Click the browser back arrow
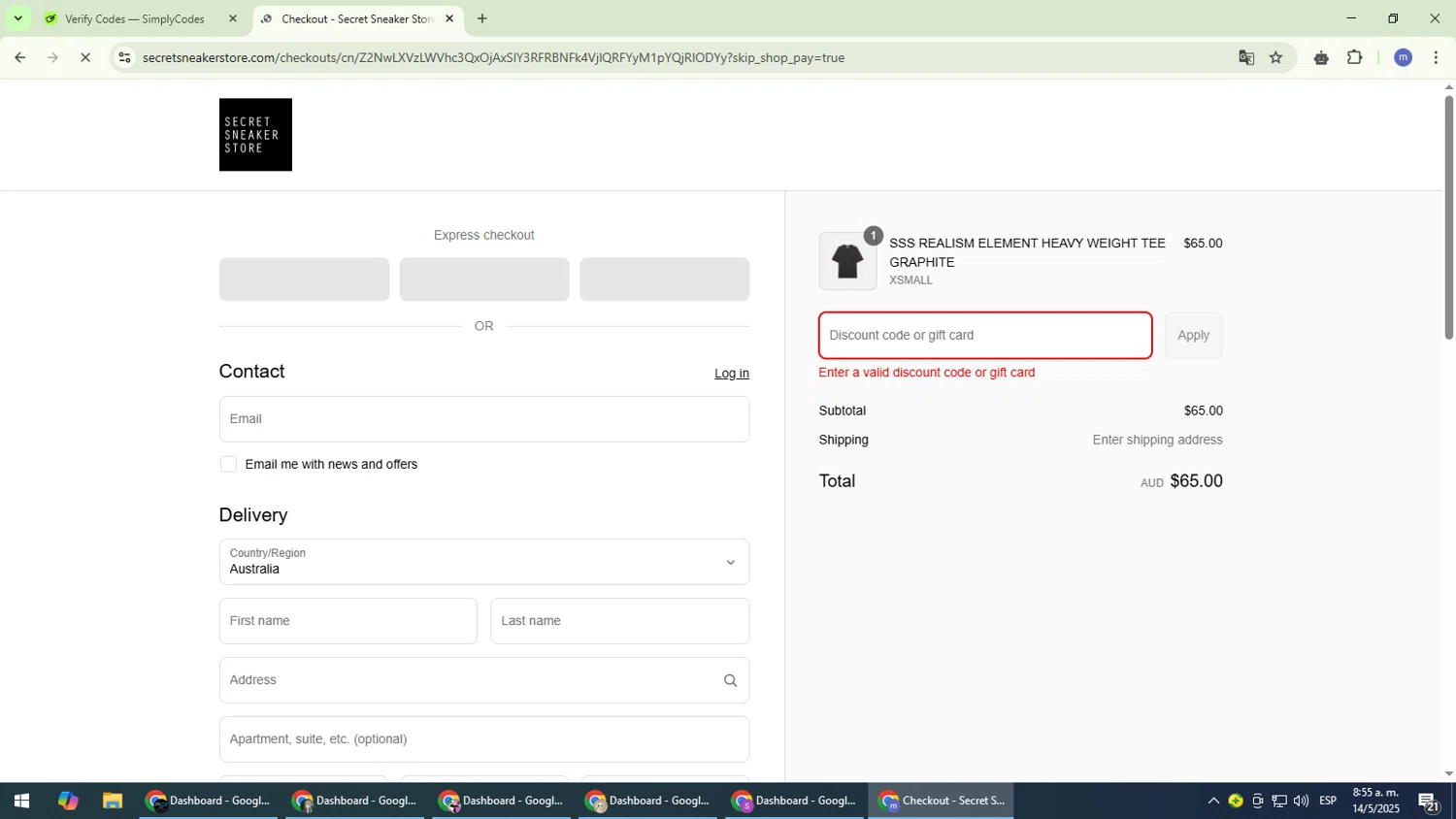 (19, 57)
